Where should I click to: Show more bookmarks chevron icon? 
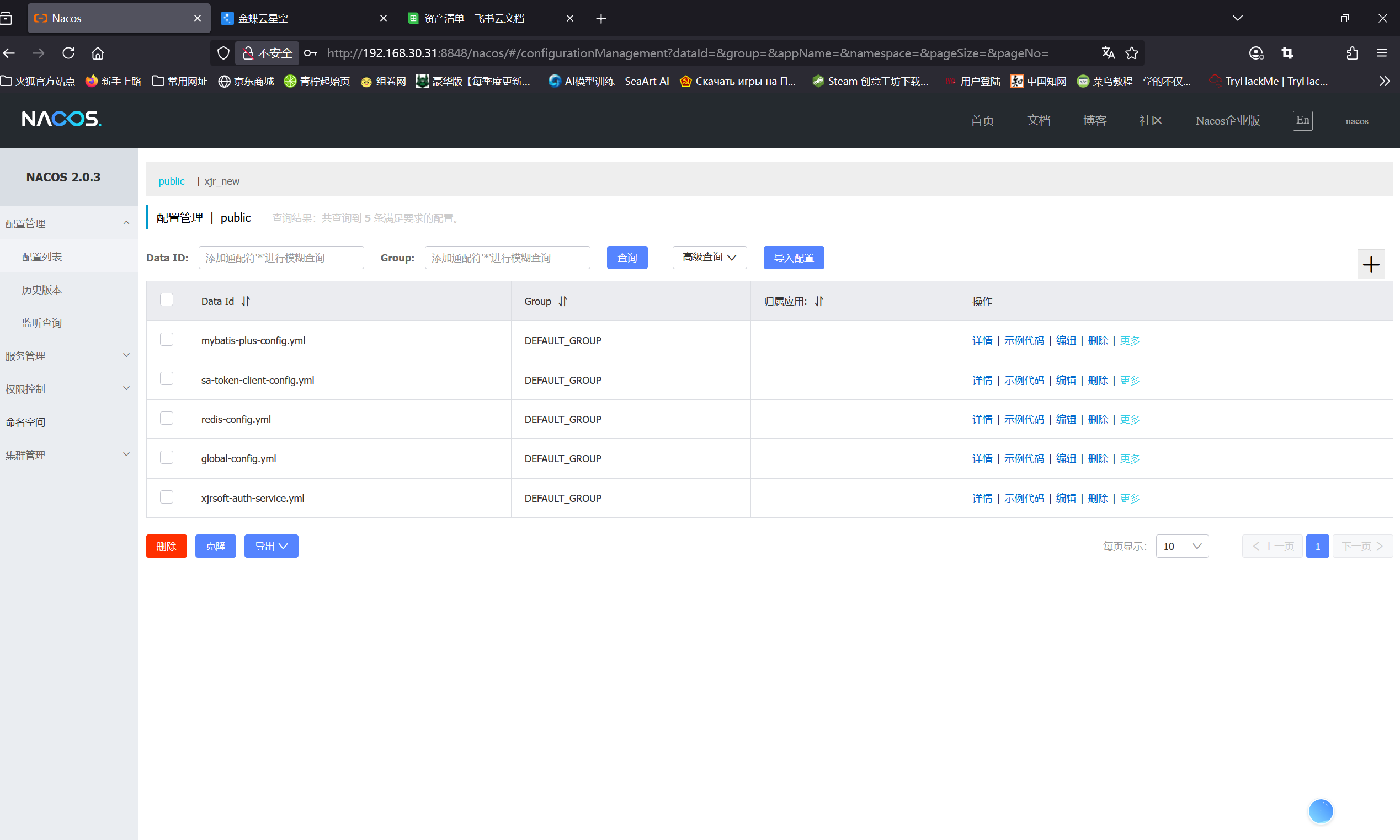click(x=1384, y=81)
